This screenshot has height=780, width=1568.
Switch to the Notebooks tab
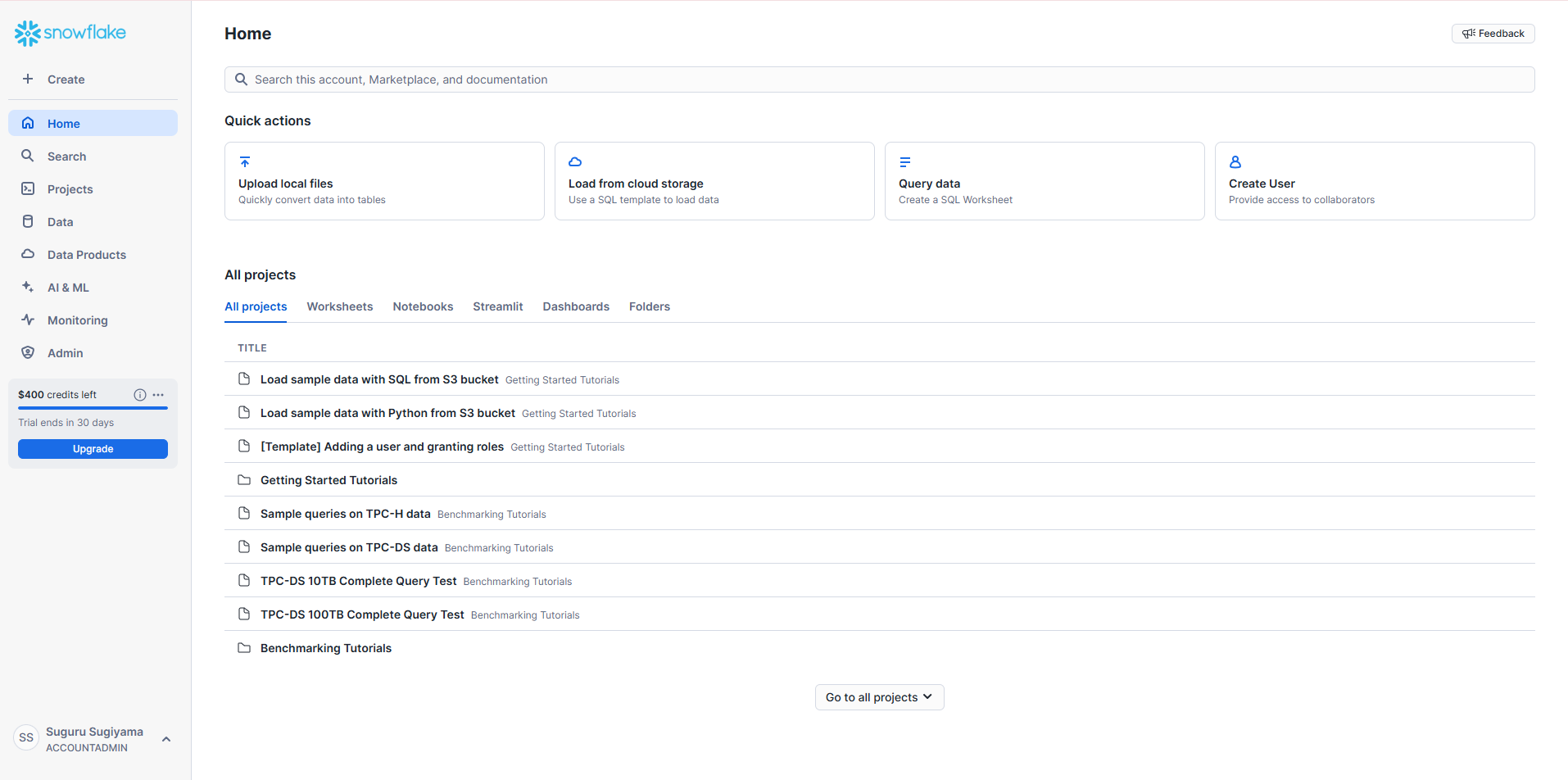pyautogui.click(x=423, y=306)
